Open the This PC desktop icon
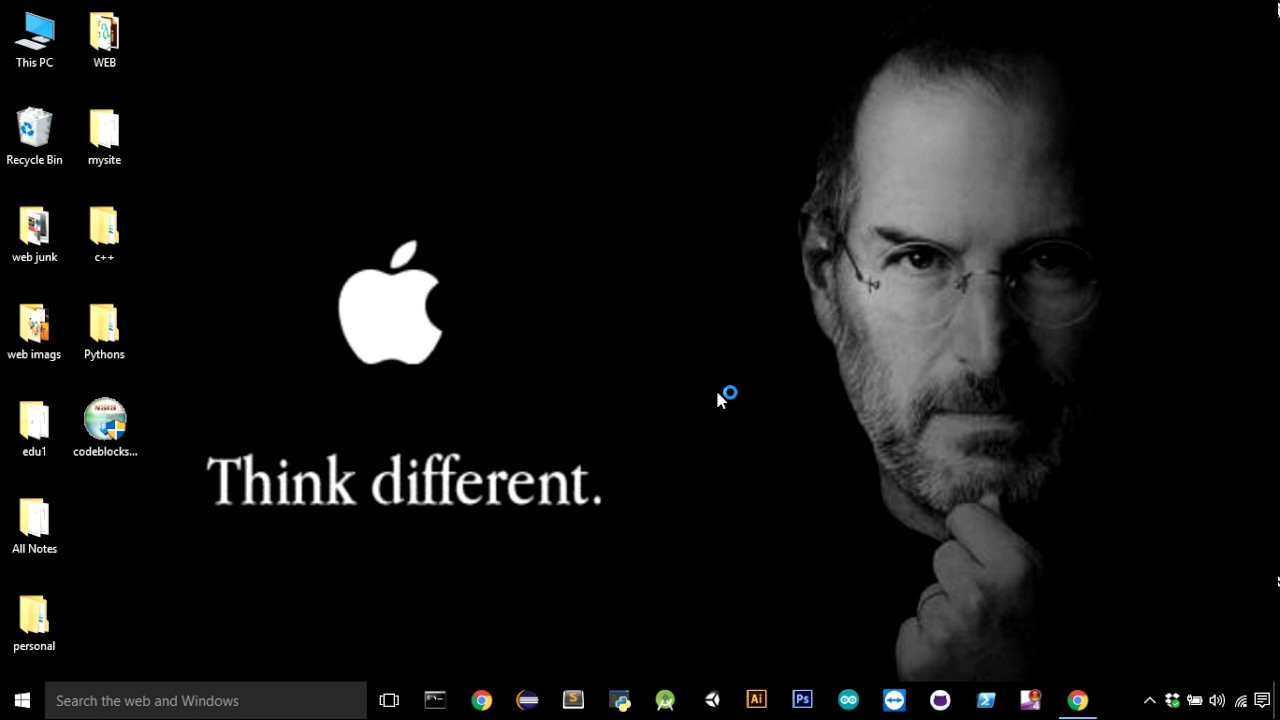The height and width of the screenshot is (720, 1280). (34, 40)
